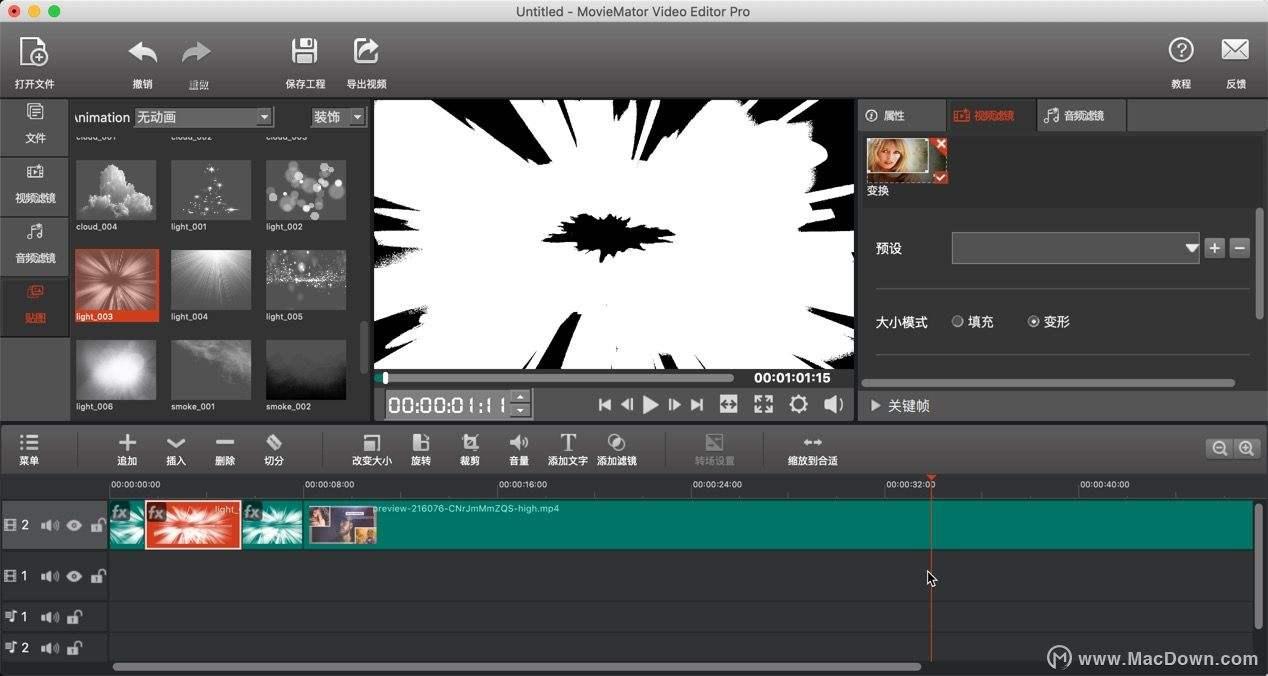The width and height of the screenshot is (1268, 676).
Task: Export video with 导出视频 icon
Action: (x=366, y=51)
